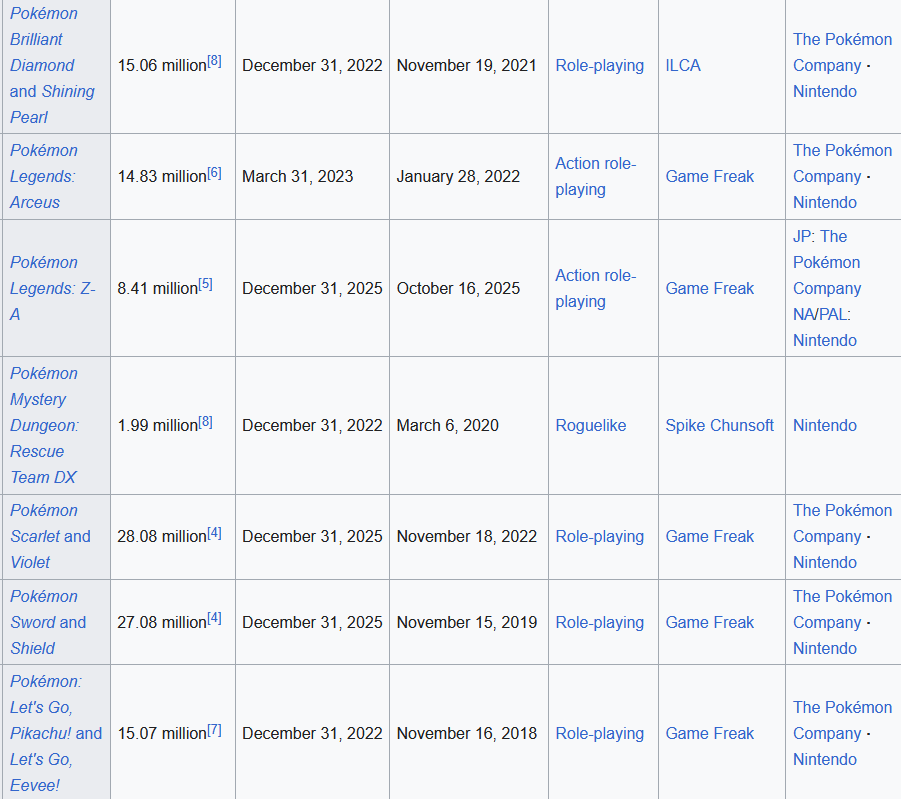The width and height of the screenshot is (901, 799).
Task: Select 14.83 million sales figure
Action: (x=162, y=176)
